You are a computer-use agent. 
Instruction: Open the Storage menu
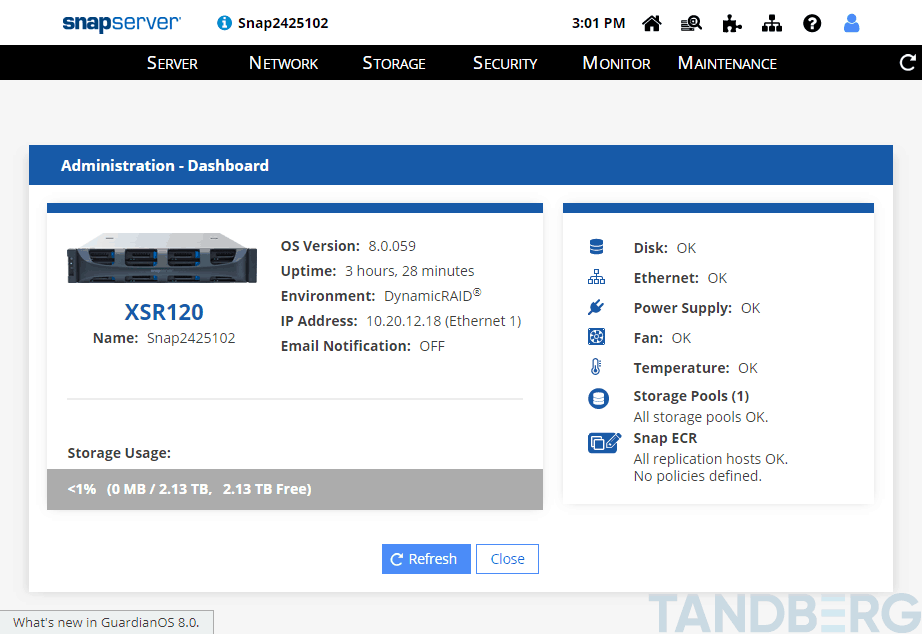pyautogui.click(x=393, y=63)
